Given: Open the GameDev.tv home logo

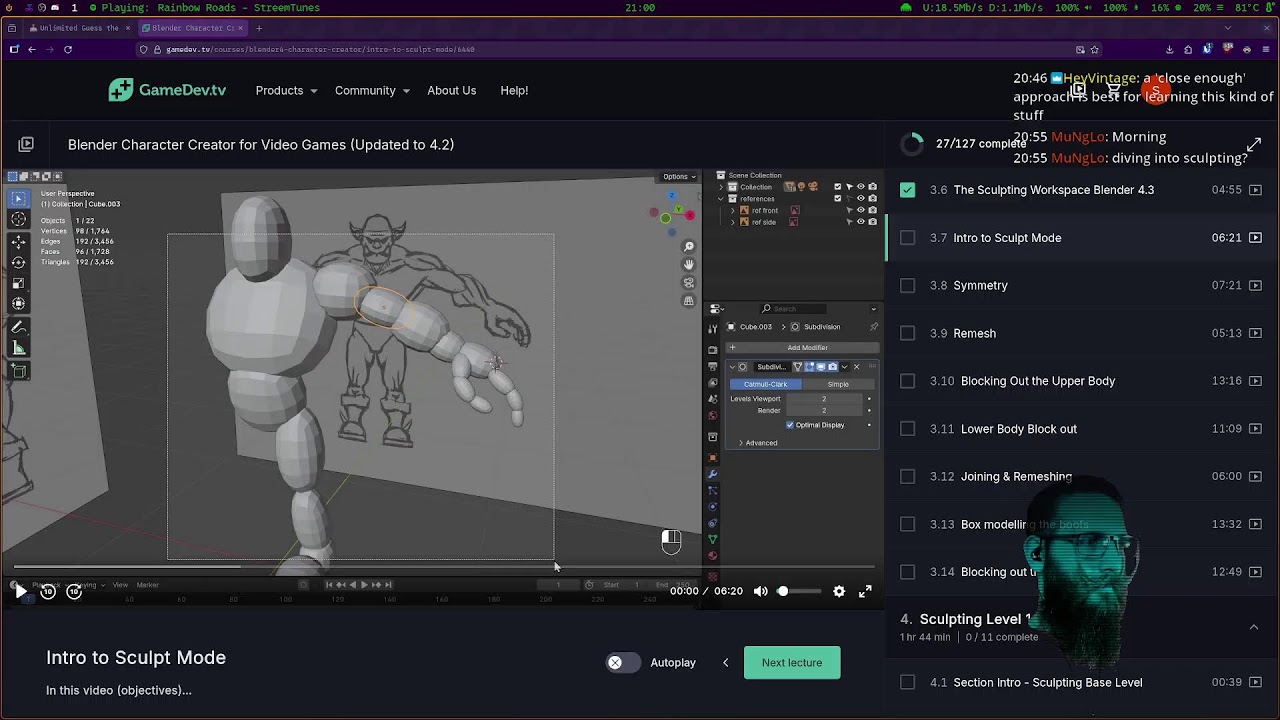Looking at the screenshot, I should [167, 90].
